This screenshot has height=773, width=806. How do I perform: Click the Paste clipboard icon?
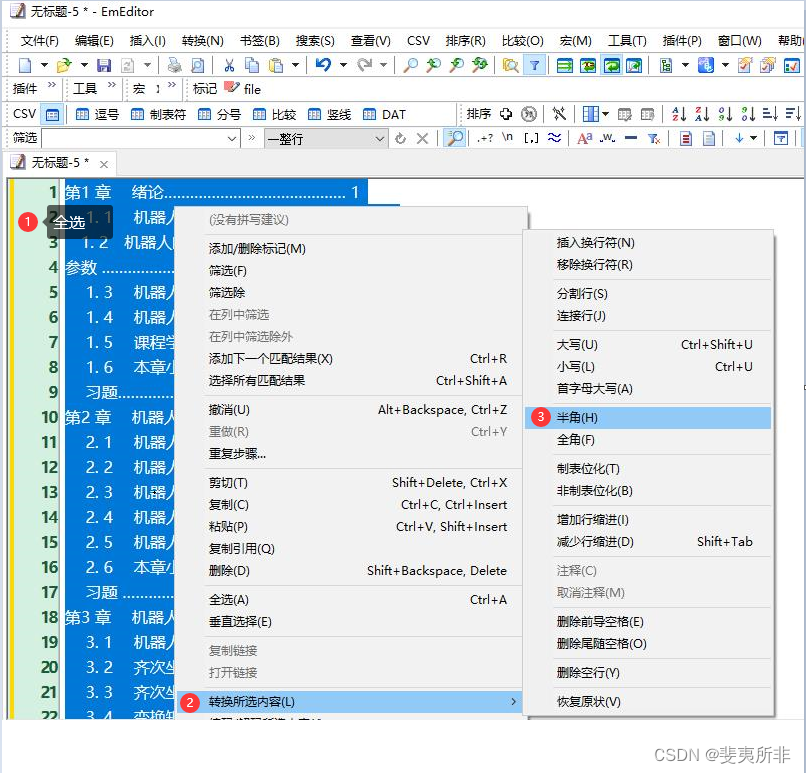tap(276, 65)
